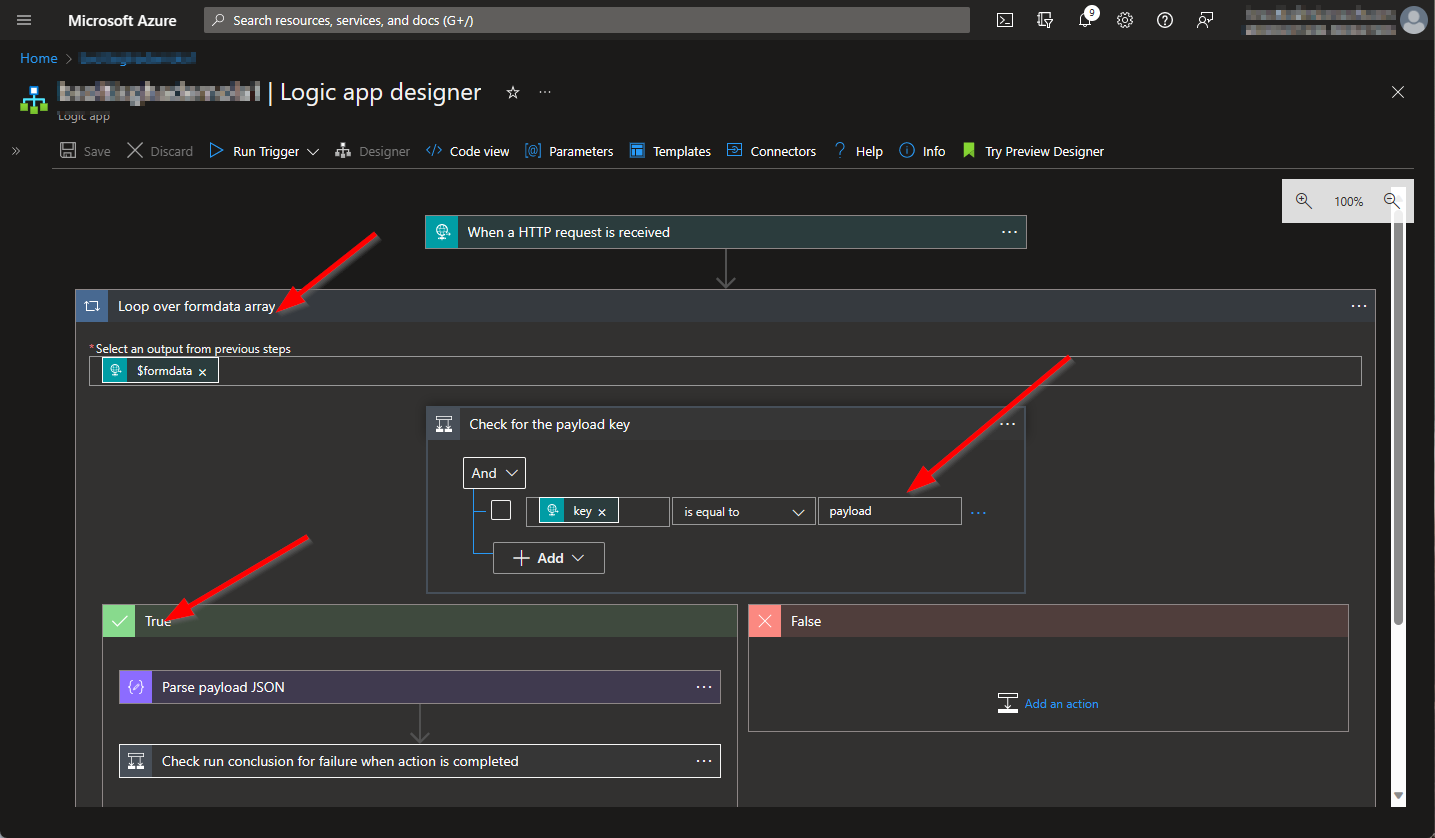Expand the And operator dropdown
Screen dimensions: 1435x838
coord(494,473)
